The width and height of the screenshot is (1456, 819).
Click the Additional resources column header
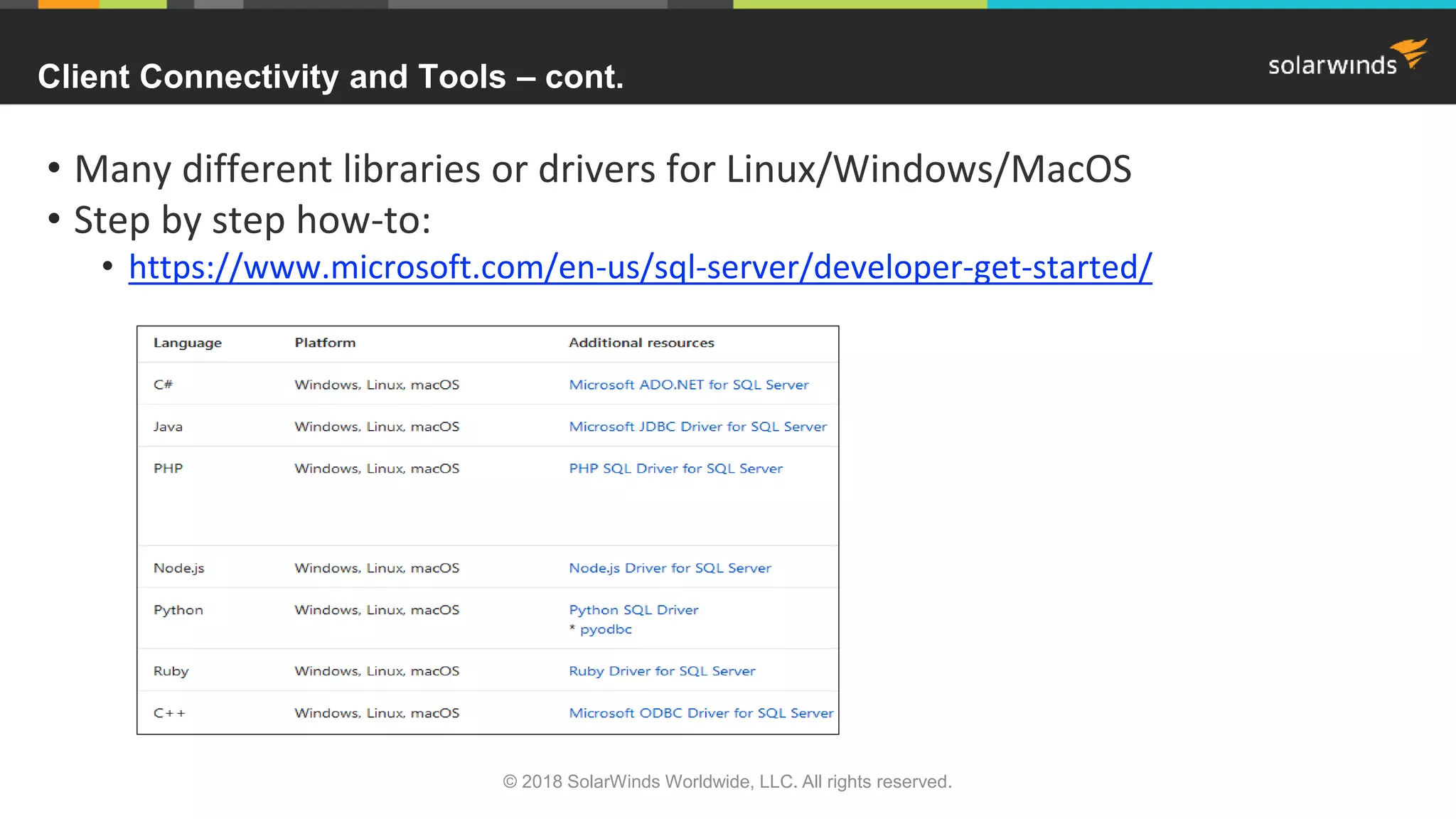(x=641, y=343)
